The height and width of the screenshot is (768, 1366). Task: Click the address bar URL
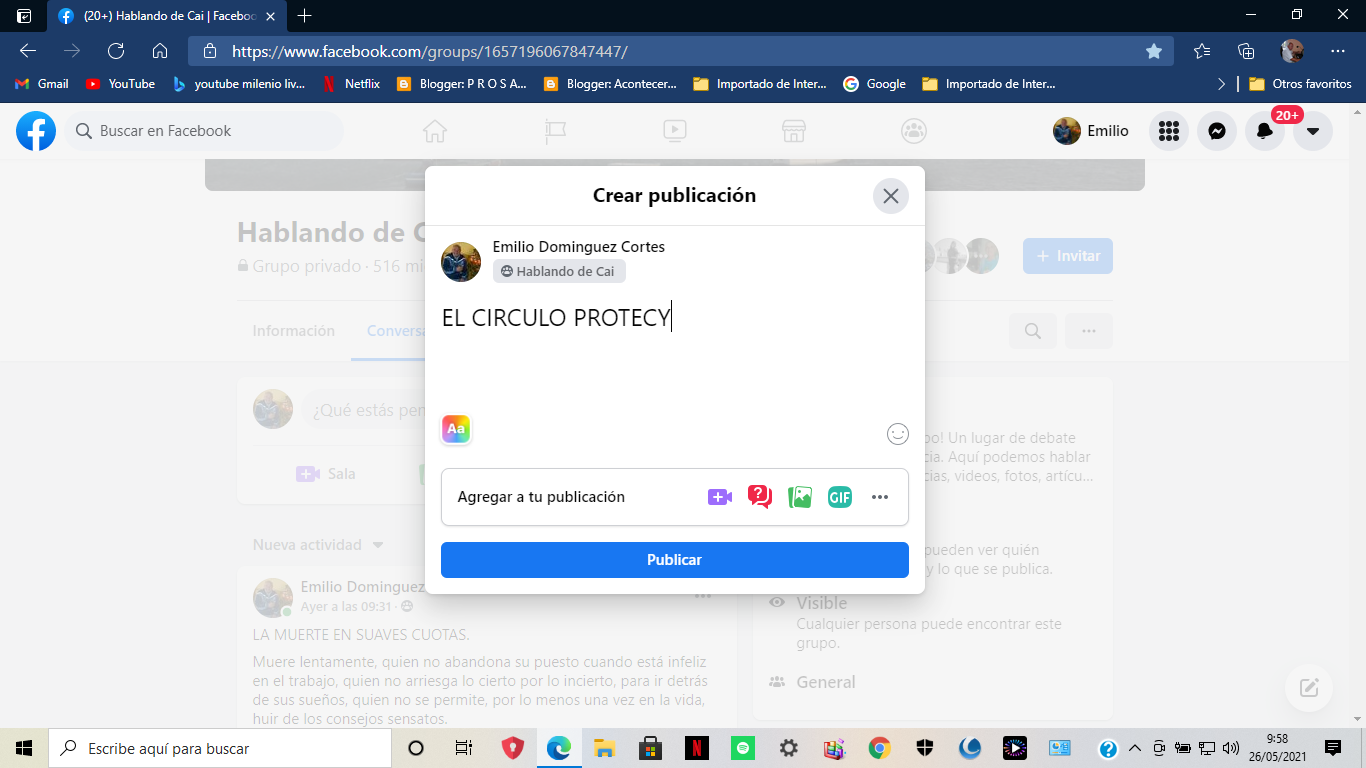[430, 51]
